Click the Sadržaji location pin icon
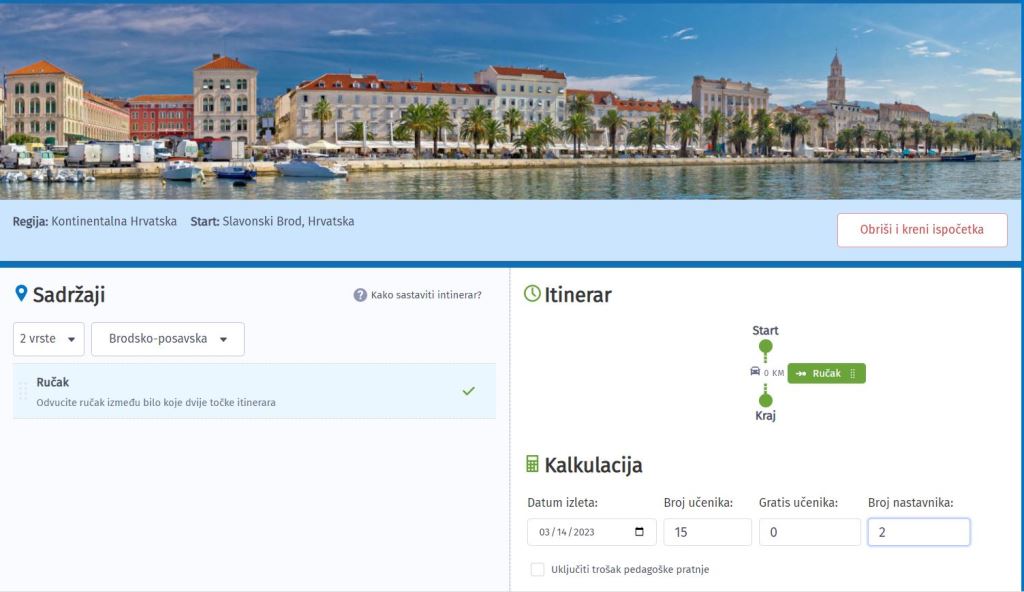 (21, 293)
